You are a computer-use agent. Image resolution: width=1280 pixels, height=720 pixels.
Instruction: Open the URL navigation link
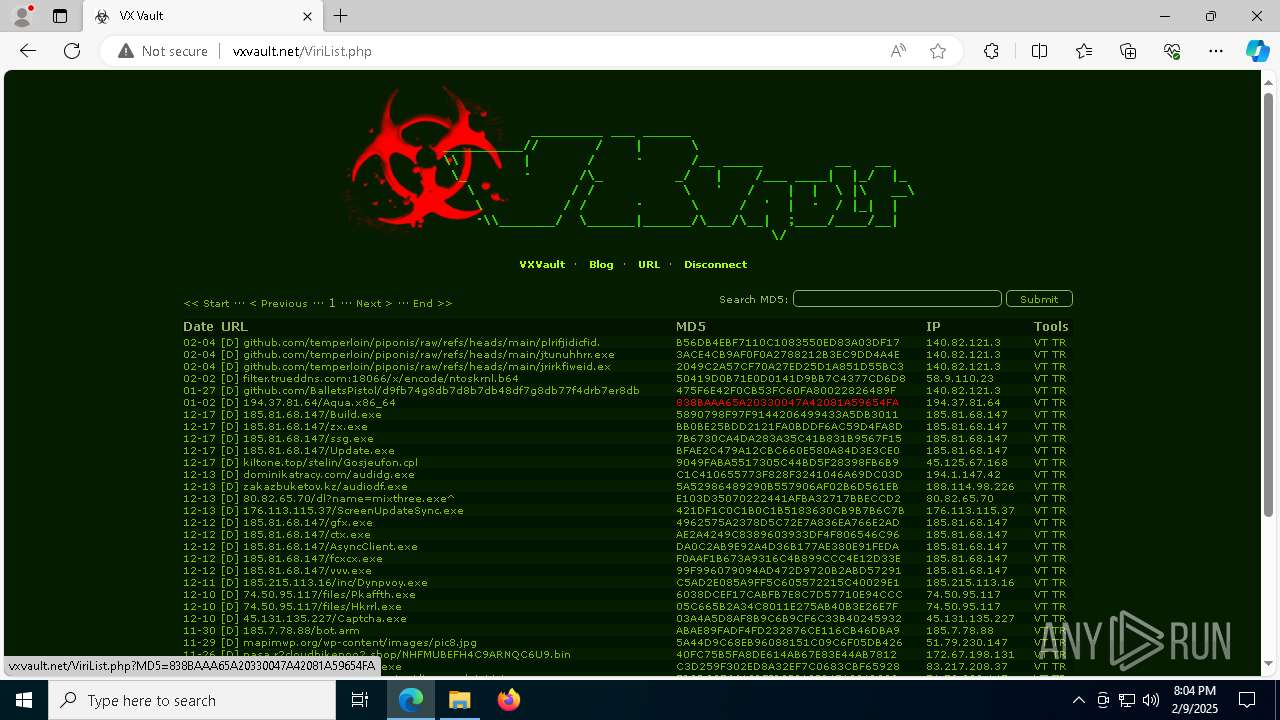click(x=649, y=265)
